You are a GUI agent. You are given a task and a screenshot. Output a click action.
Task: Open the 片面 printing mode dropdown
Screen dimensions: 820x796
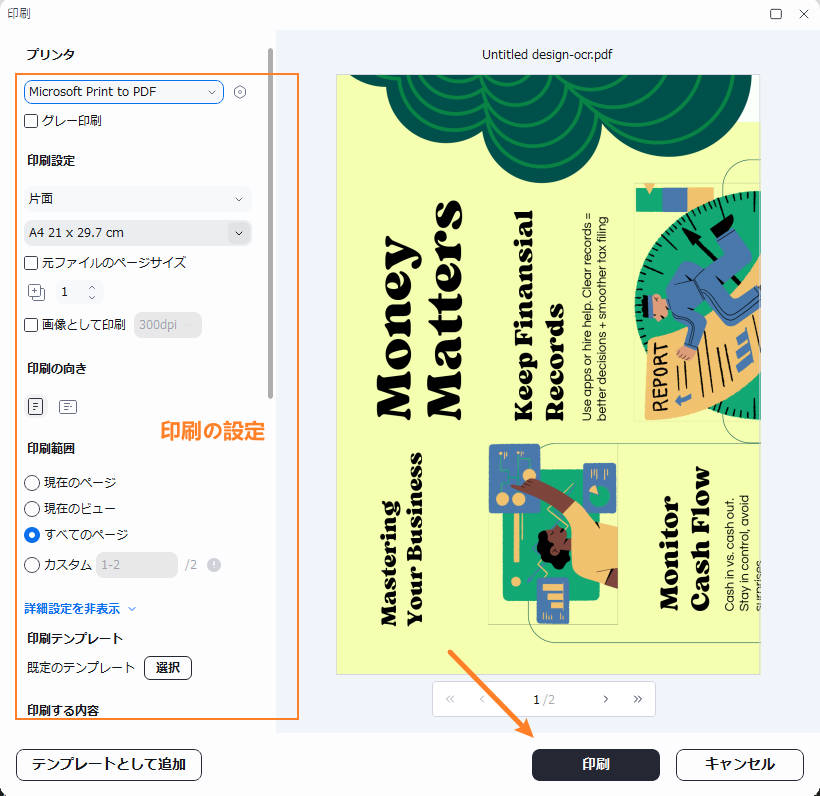[x=137, y=198]
